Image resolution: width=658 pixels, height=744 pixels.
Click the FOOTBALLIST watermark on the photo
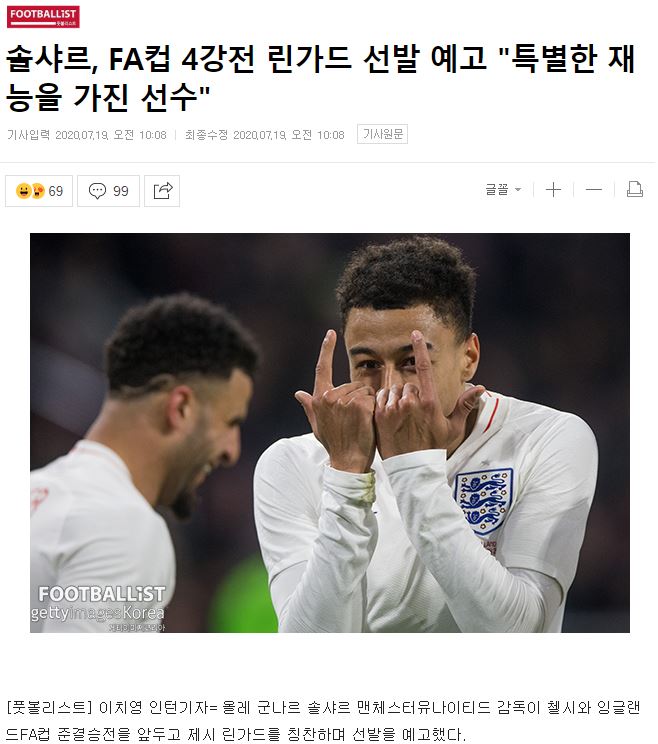click(102, 594)
